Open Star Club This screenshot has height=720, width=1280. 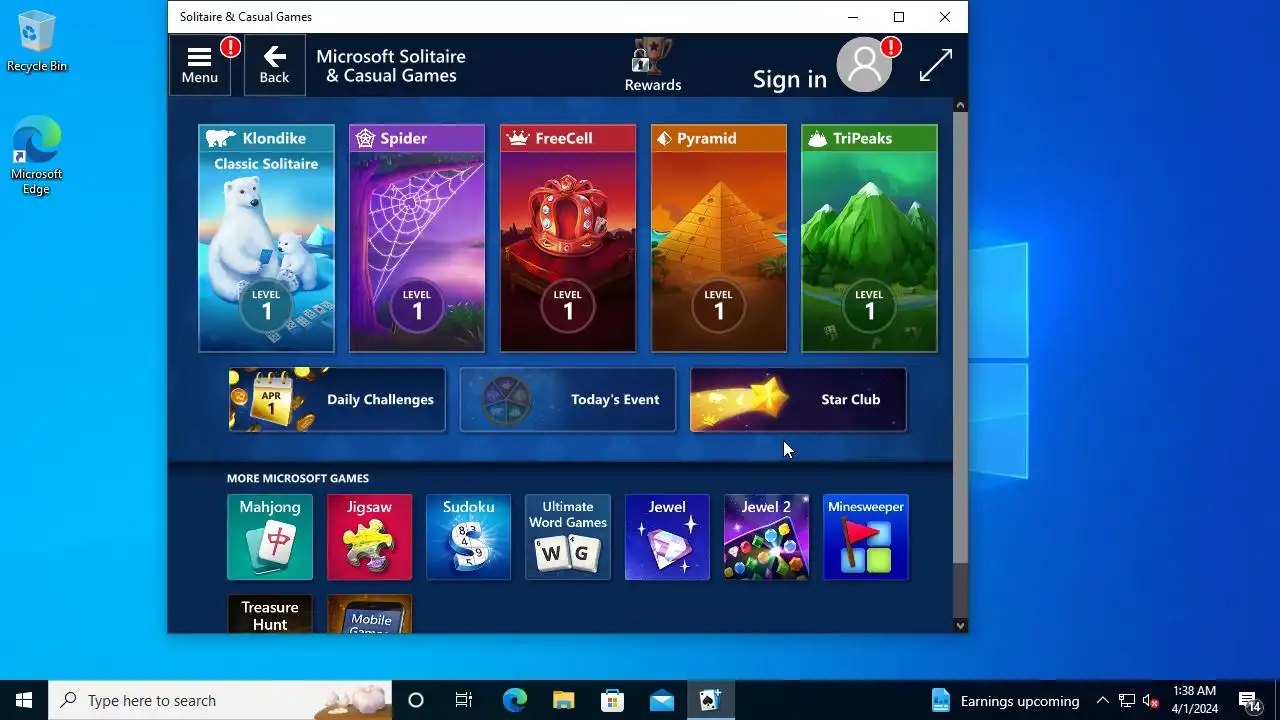click(798, 400)
